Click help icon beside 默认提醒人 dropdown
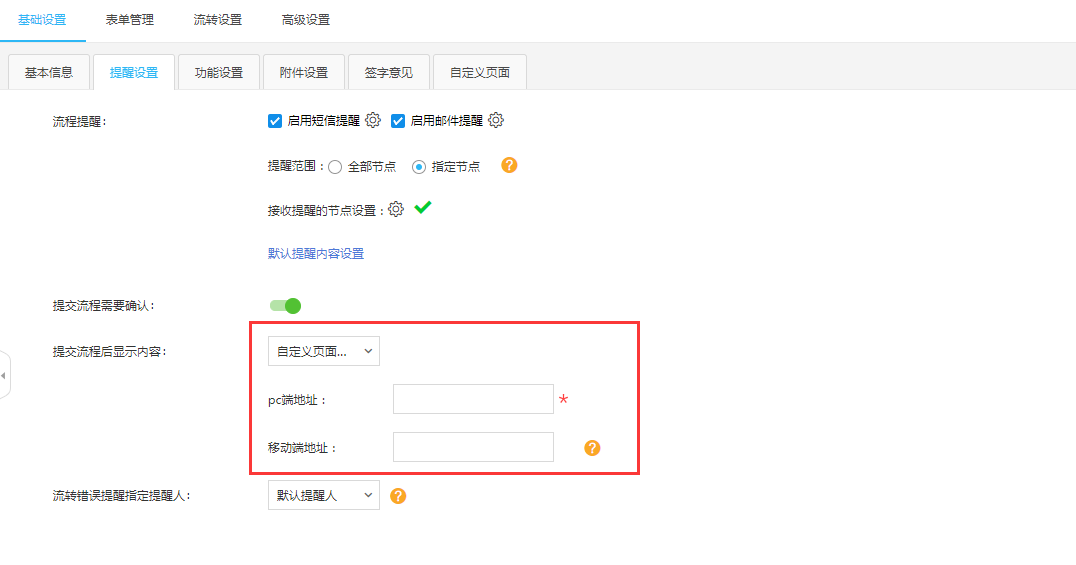Viewport: 1076px width, 565px height. coord(398,495)
